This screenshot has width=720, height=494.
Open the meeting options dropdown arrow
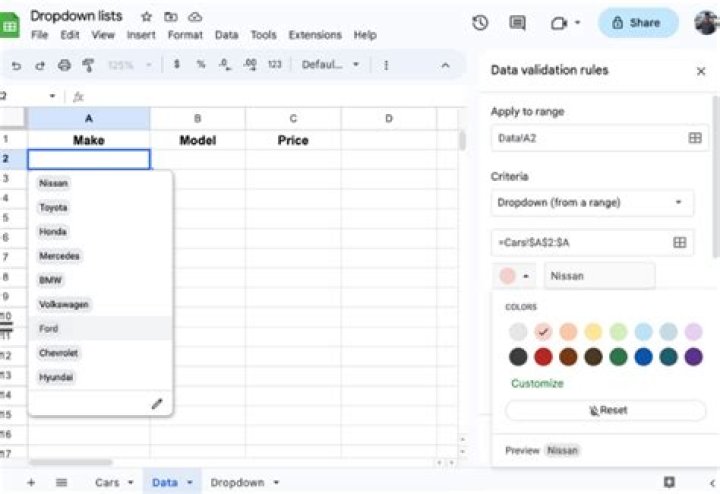click(578, 22)
